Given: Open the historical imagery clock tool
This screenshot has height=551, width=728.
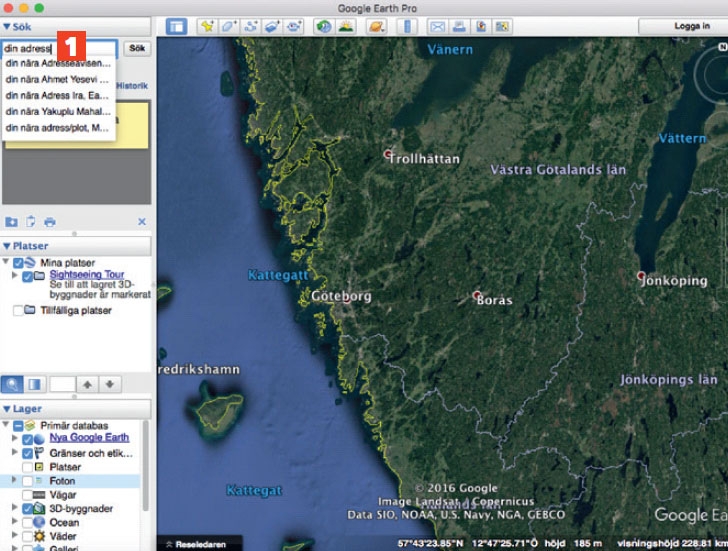Looking at the screenshot, I should pos(324,26).
